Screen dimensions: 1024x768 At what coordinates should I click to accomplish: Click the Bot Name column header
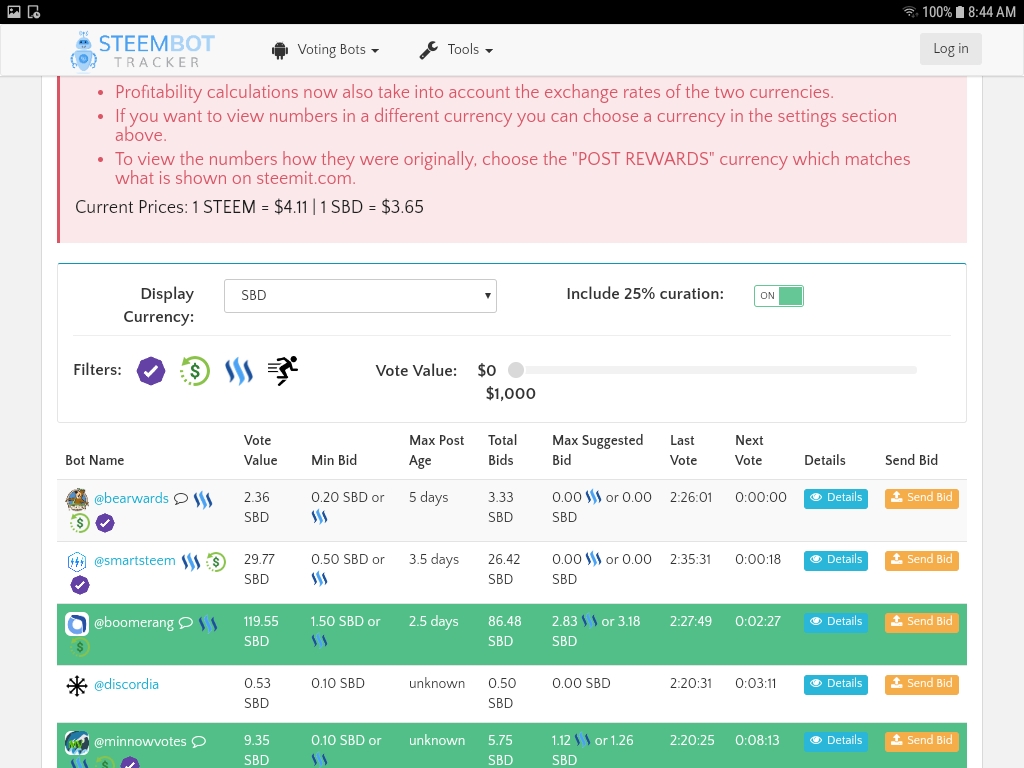pos(95,460)
